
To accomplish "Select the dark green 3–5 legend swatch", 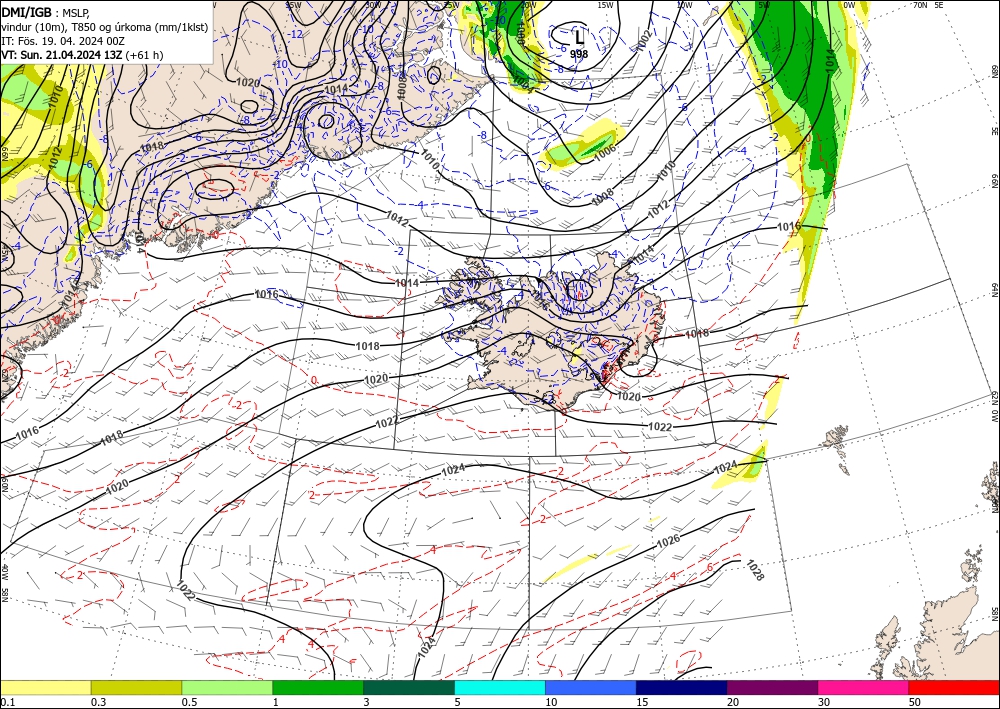I will 409,687.
